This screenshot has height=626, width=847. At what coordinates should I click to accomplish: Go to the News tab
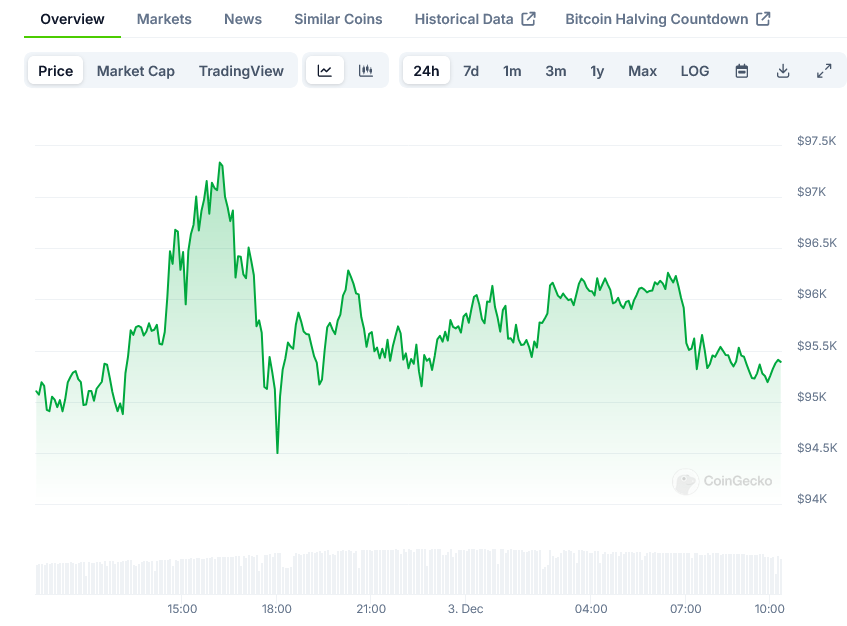pos(243,19)
